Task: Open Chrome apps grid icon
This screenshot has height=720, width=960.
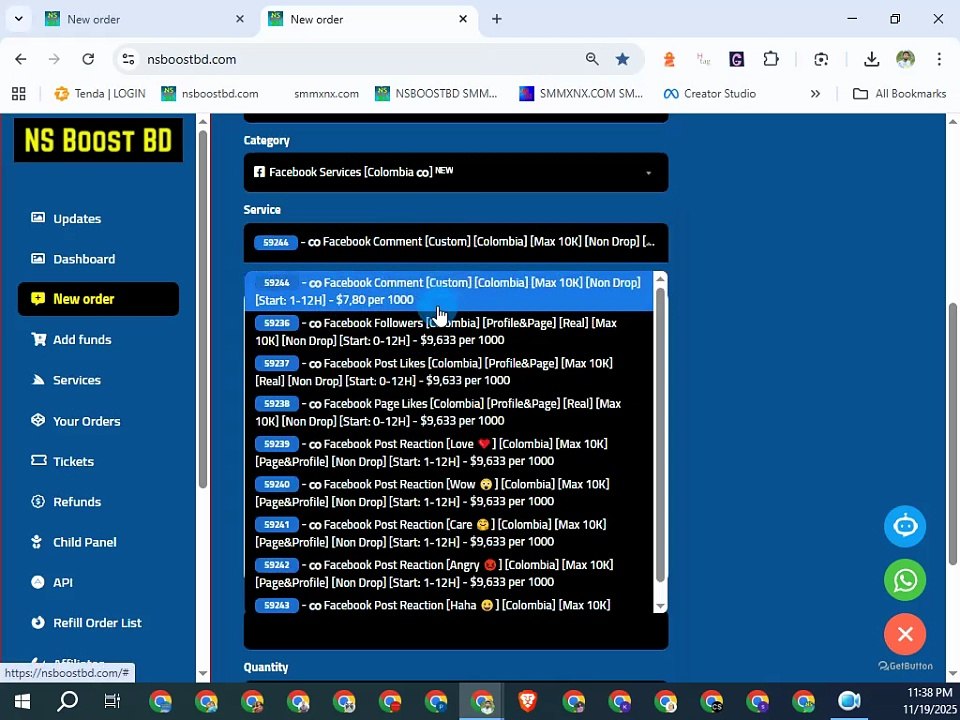Action: (19, 94)
